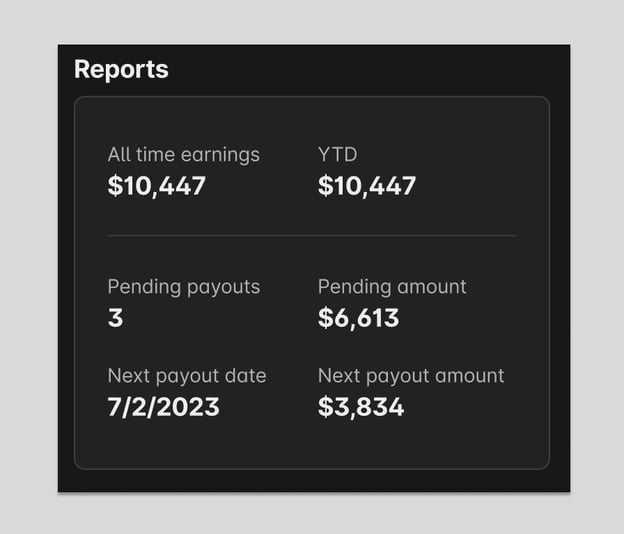Select the $10,447 value under All time earnings
The image size is (624, 534).
coord(157,185)
